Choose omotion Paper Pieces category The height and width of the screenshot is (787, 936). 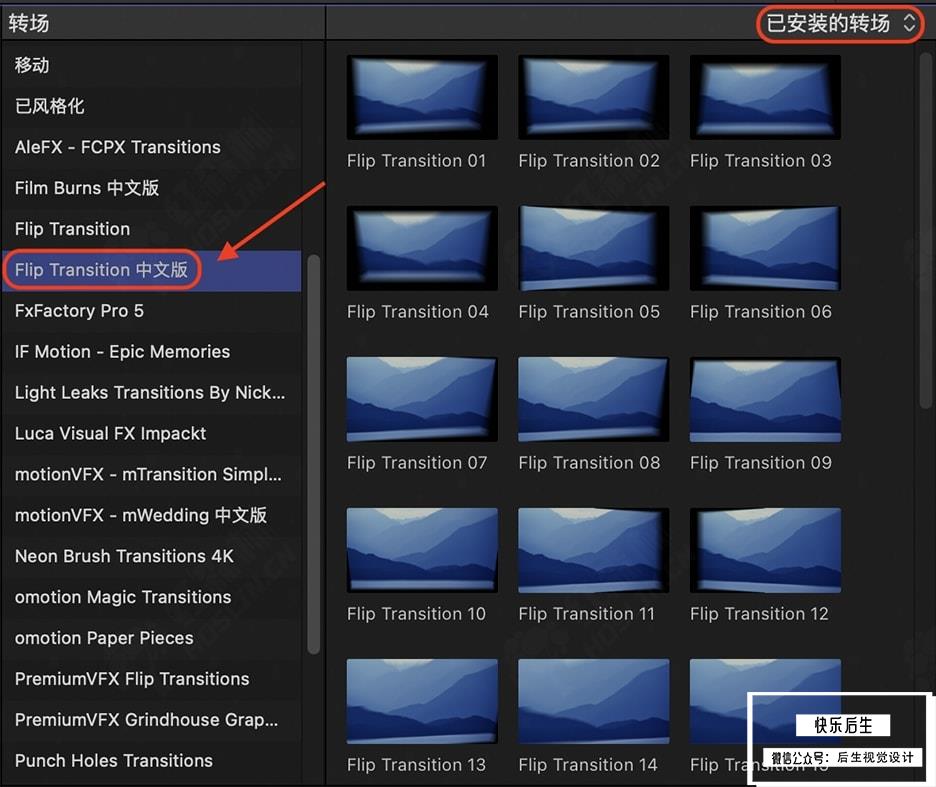point(152,638)
